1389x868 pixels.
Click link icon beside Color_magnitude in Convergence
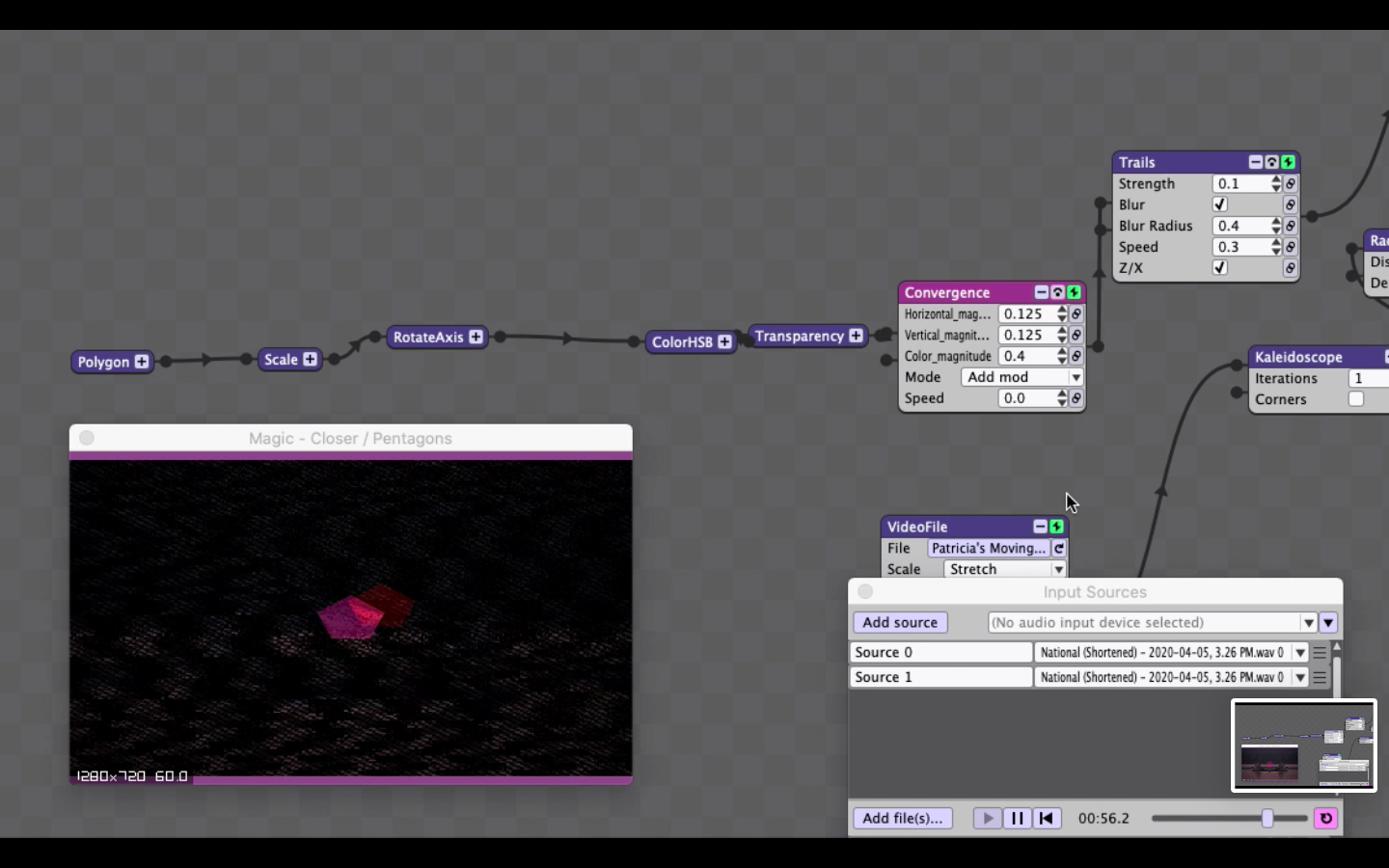(x=1076, y=356)
